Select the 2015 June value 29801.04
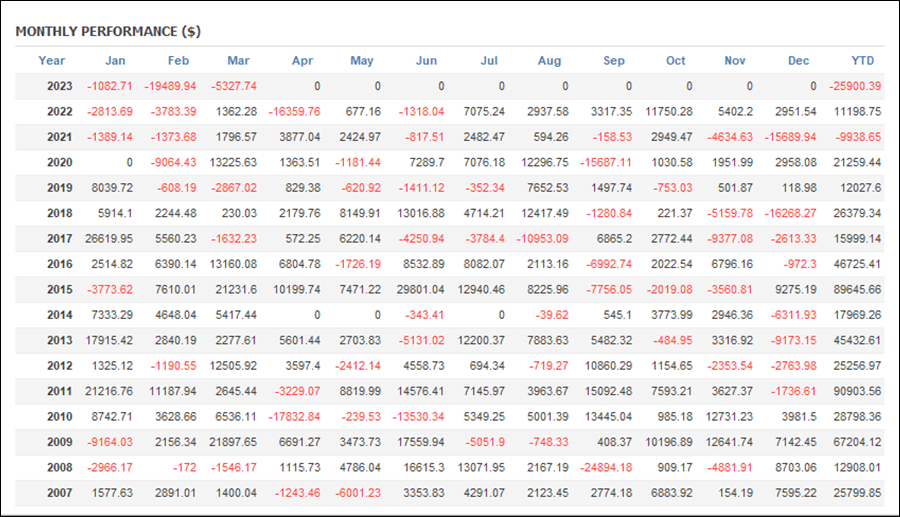 (420, 290)
